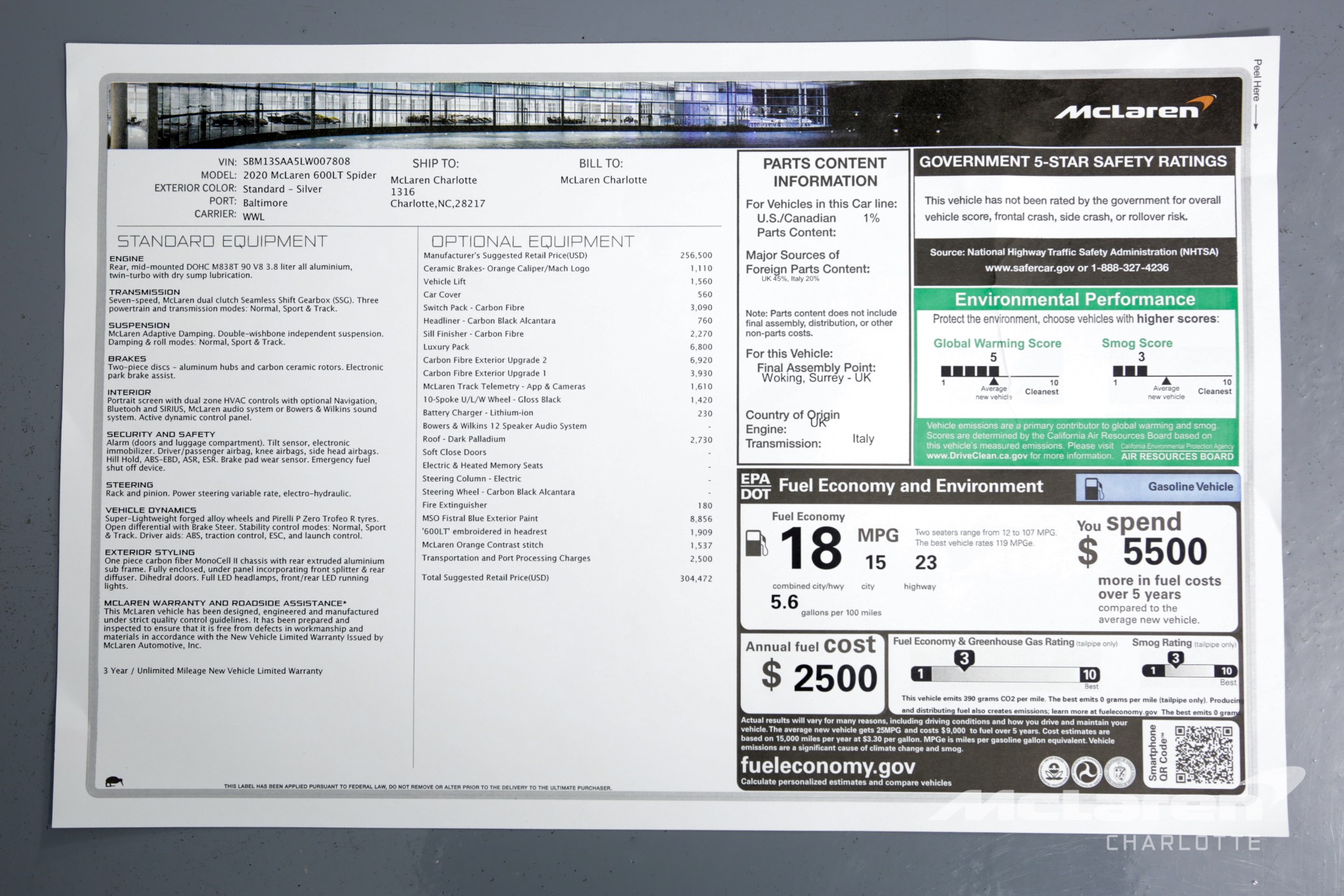Select Fire Extinguisher option row
The image size is (1344, 896).
tap(568, 505)
